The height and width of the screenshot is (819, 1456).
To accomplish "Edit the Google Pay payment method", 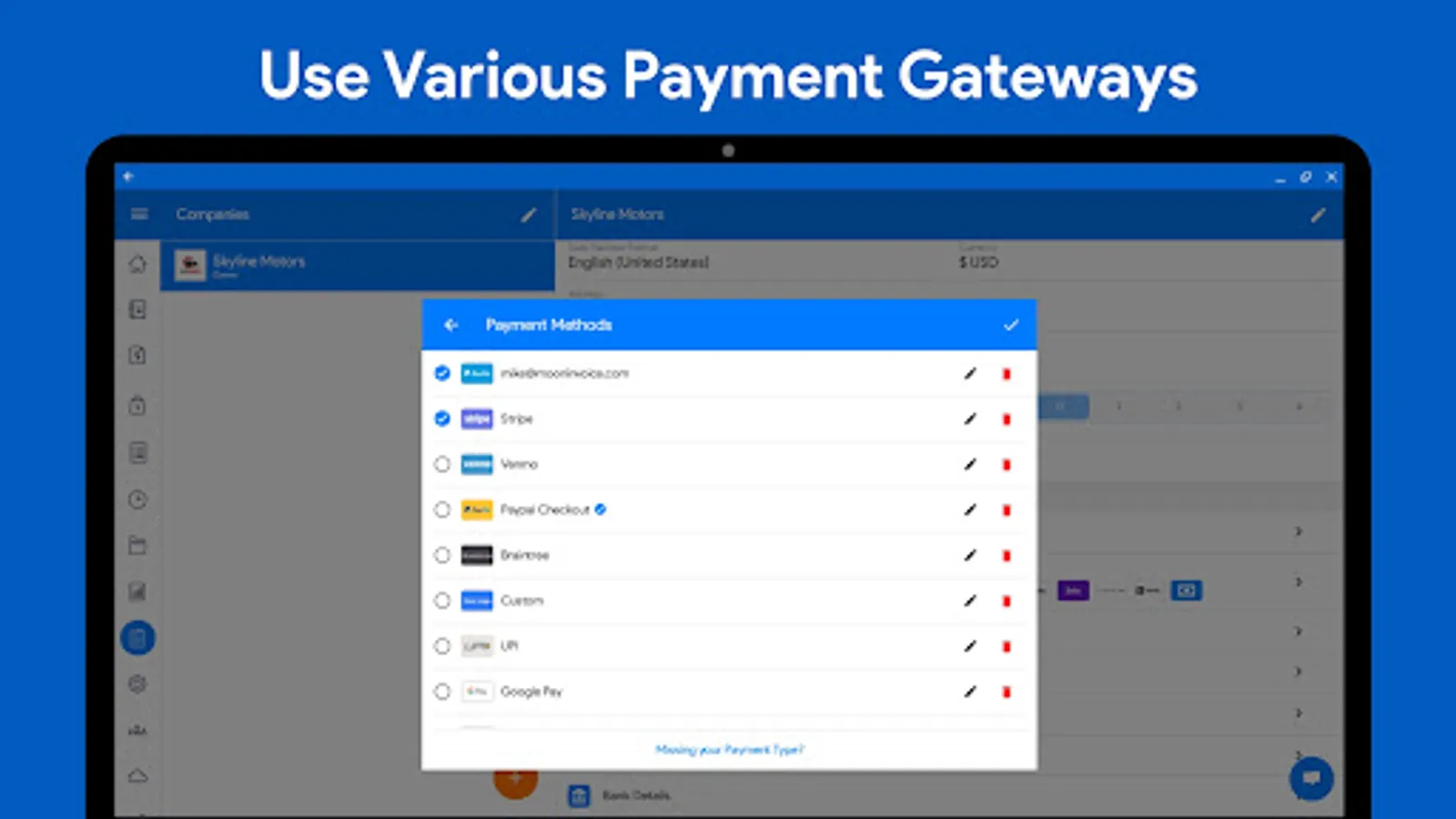I will (x=970, y=692).
